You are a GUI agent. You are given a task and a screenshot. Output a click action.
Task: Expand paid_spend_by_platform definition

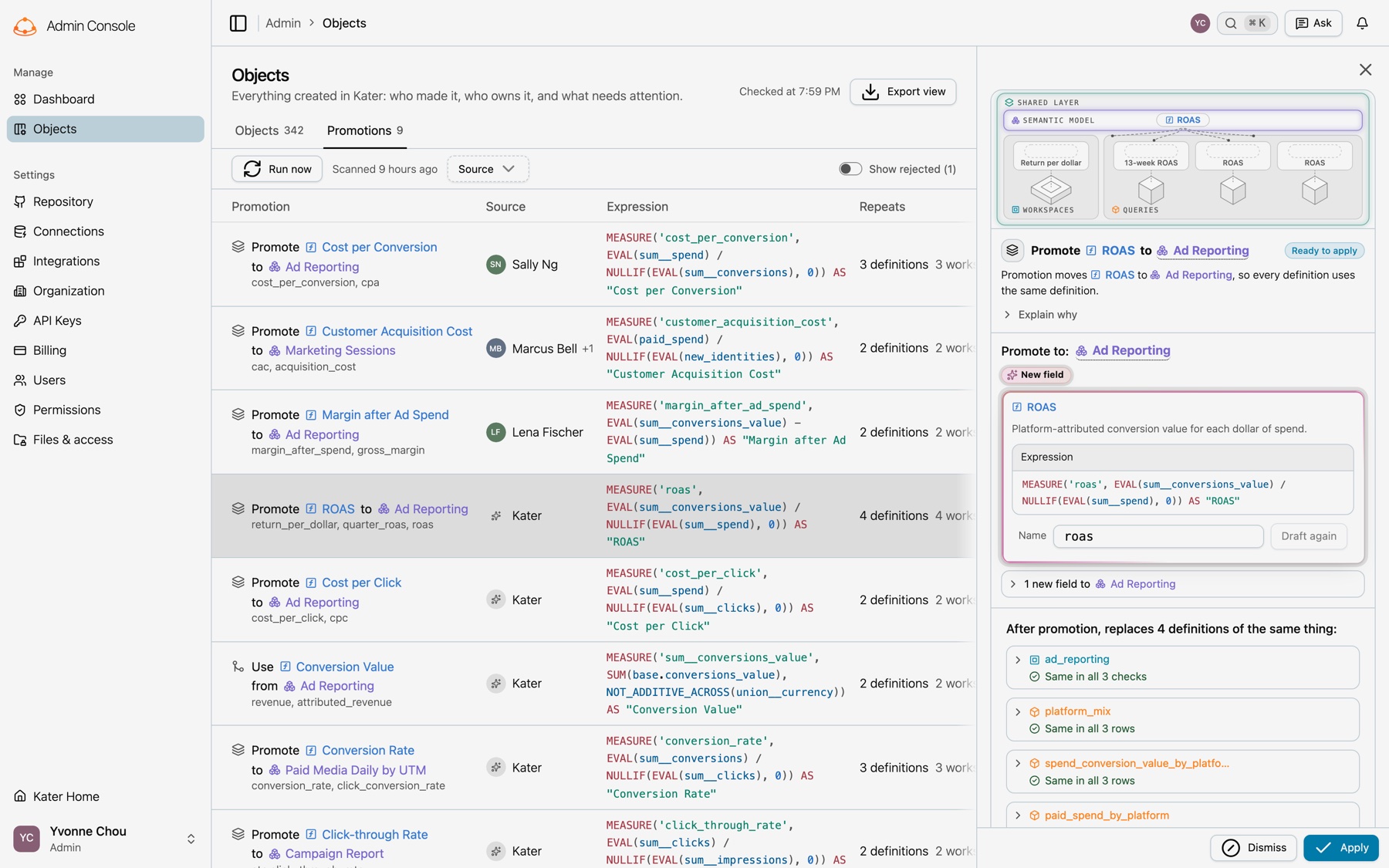(x=1182, y=816)
